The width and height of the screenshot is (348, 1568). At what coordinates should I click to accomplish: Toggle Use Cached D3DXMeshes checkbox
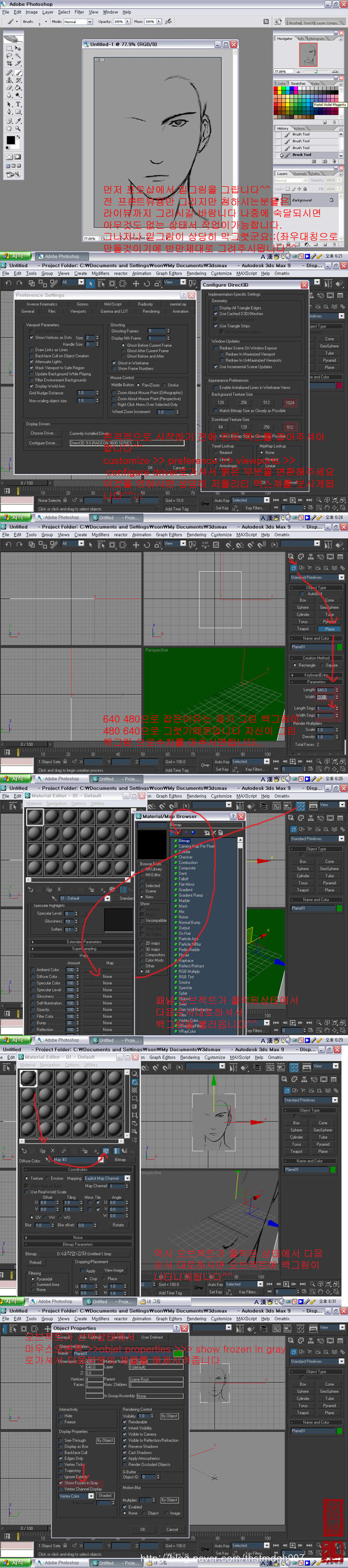tap(216, 314)
